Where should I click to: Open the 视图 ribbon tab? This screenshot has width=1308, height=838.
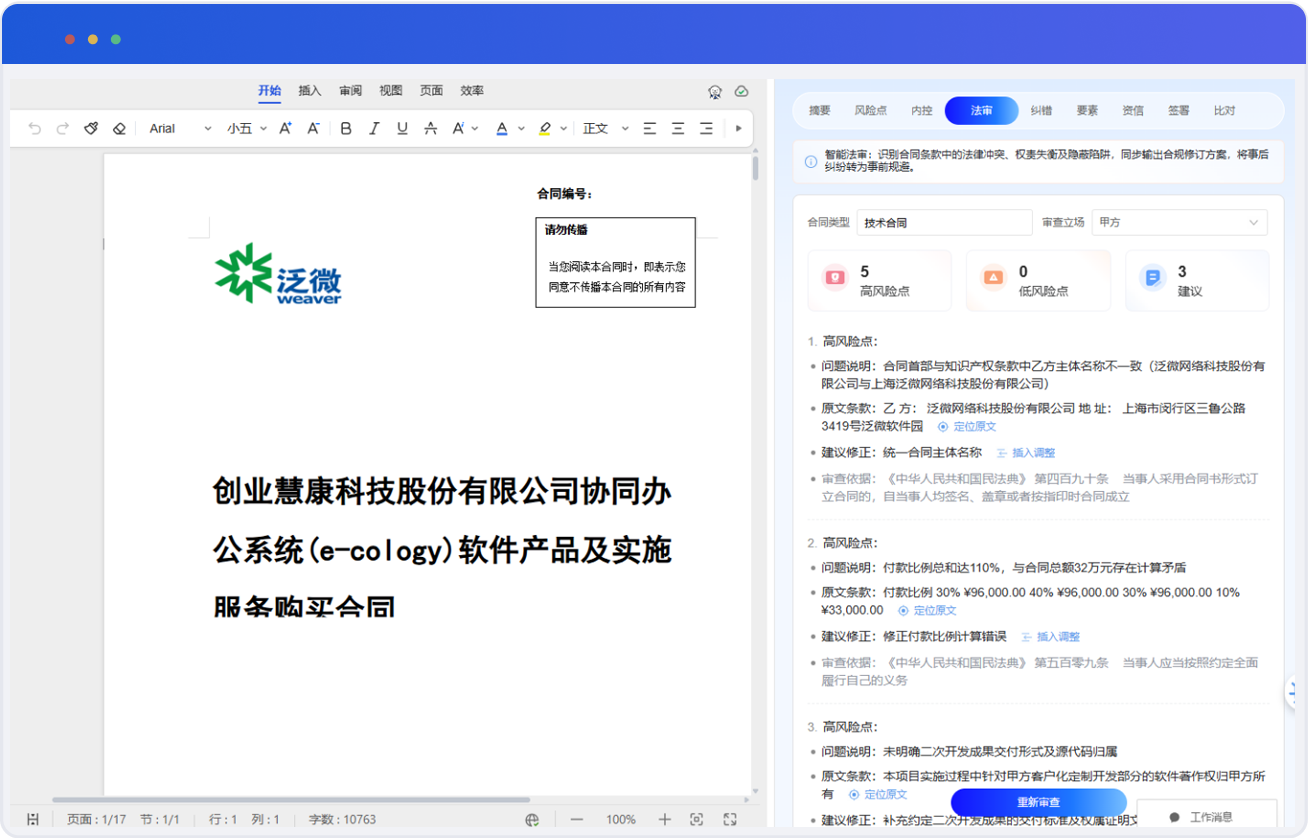pyautogui.click(x=391, y=91)
